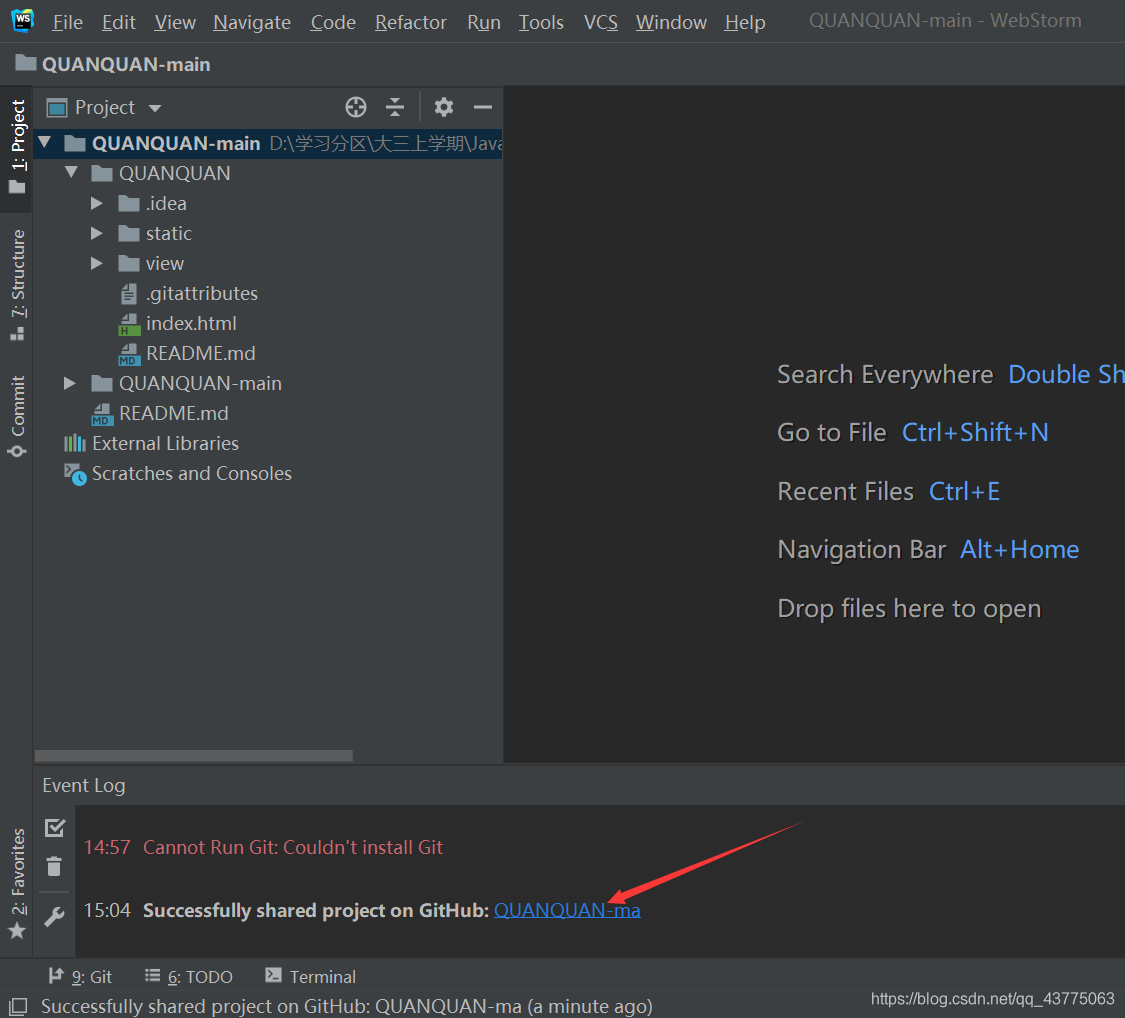Click the .gitattributes file icon

click(x=129, y=293)
